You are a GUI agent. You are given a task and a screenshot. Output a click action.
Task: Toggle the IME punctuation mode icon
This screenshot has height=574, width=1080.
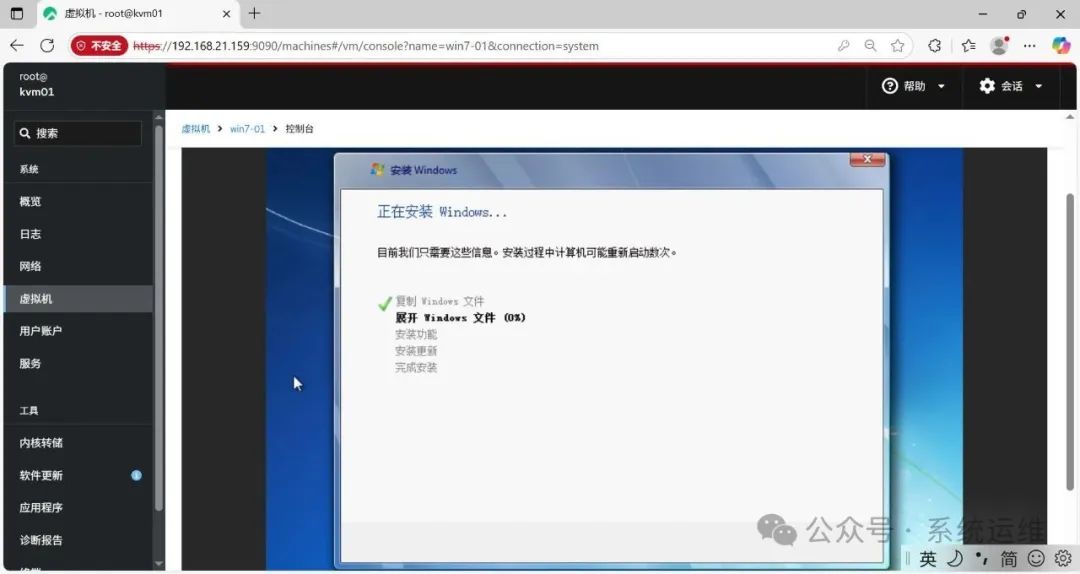click(982, 557)
